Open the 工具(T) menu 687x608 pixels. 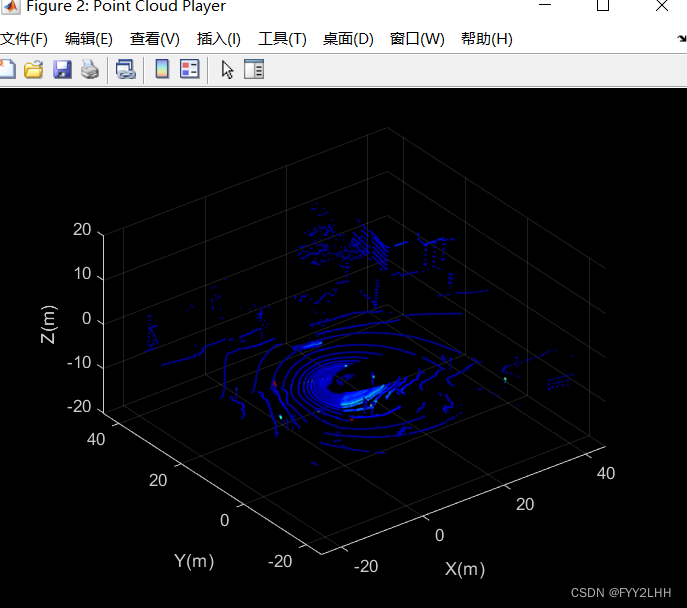coord(282,39)
